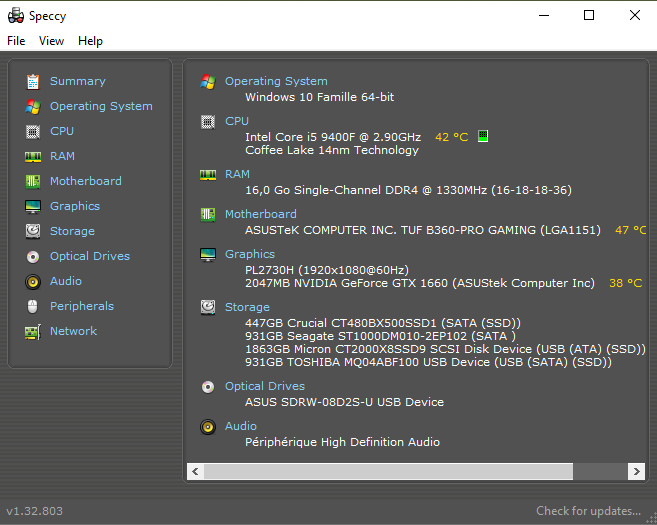This screenshot has width=657, height=525.
Task: Click Check for updates link
Action: [x=588, y=511]
